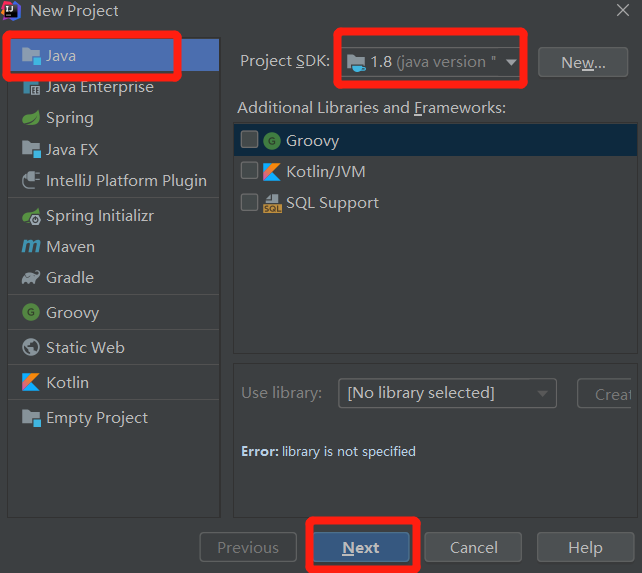Close the New Project dialog
Image resolution: width=642 pixels, height=573 pixels.
tap(622, 10)
